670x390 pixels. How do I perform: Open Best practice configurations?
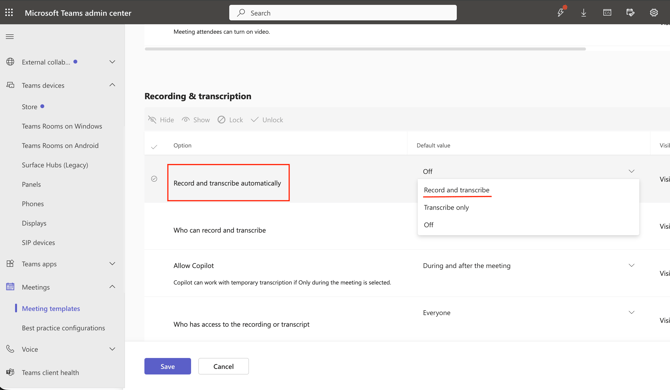click(x=63, y=328)
